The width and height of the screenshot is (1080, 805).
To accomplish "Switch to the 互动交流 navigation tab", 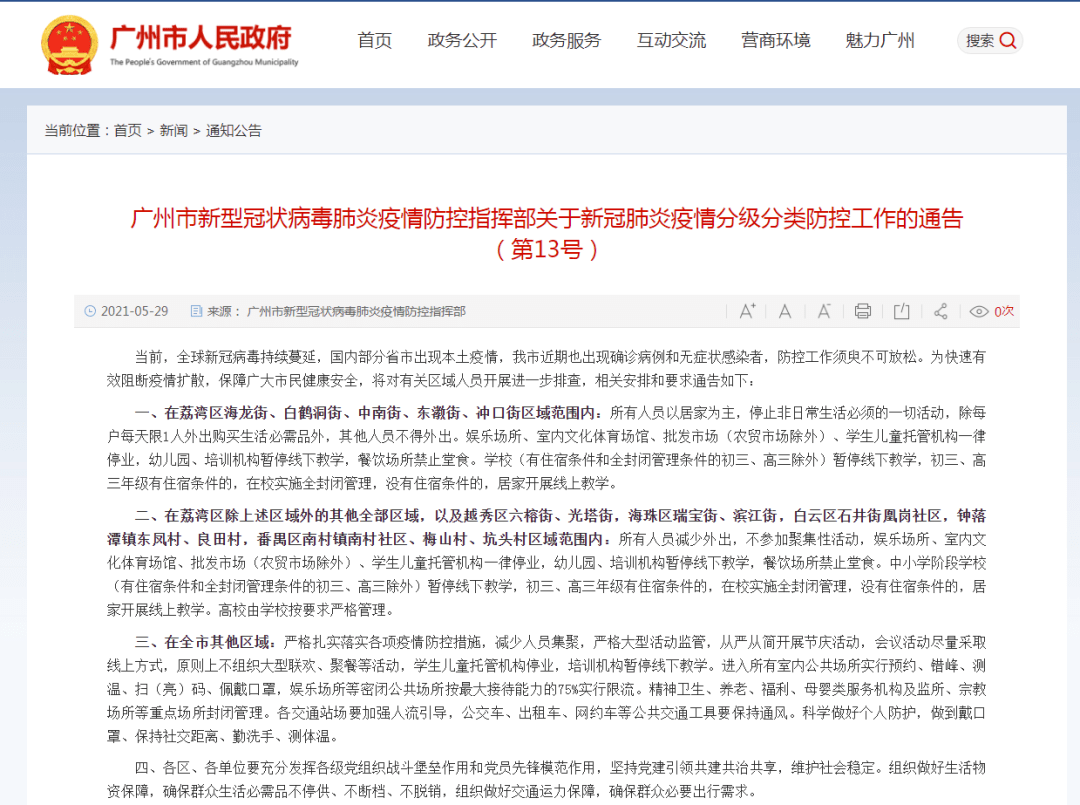I will coord(671,41).
